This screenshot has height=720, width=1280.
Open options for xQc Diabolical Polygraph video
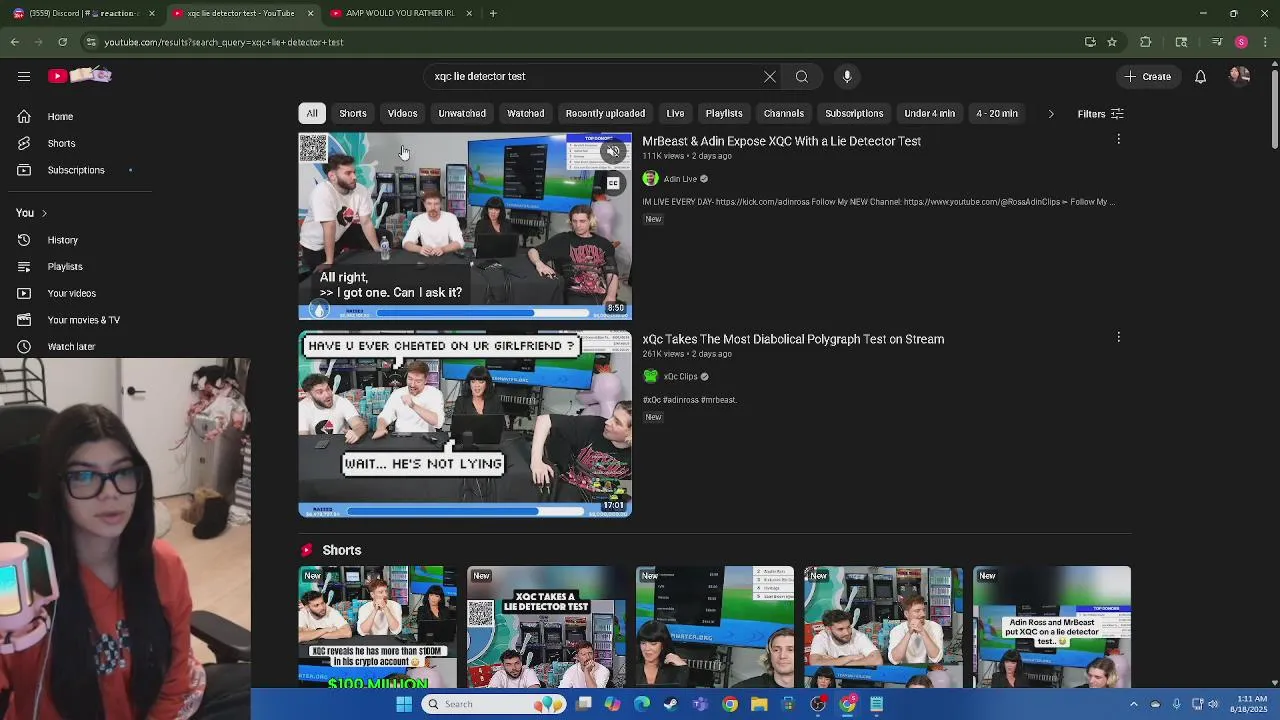tap(1118, 338)
